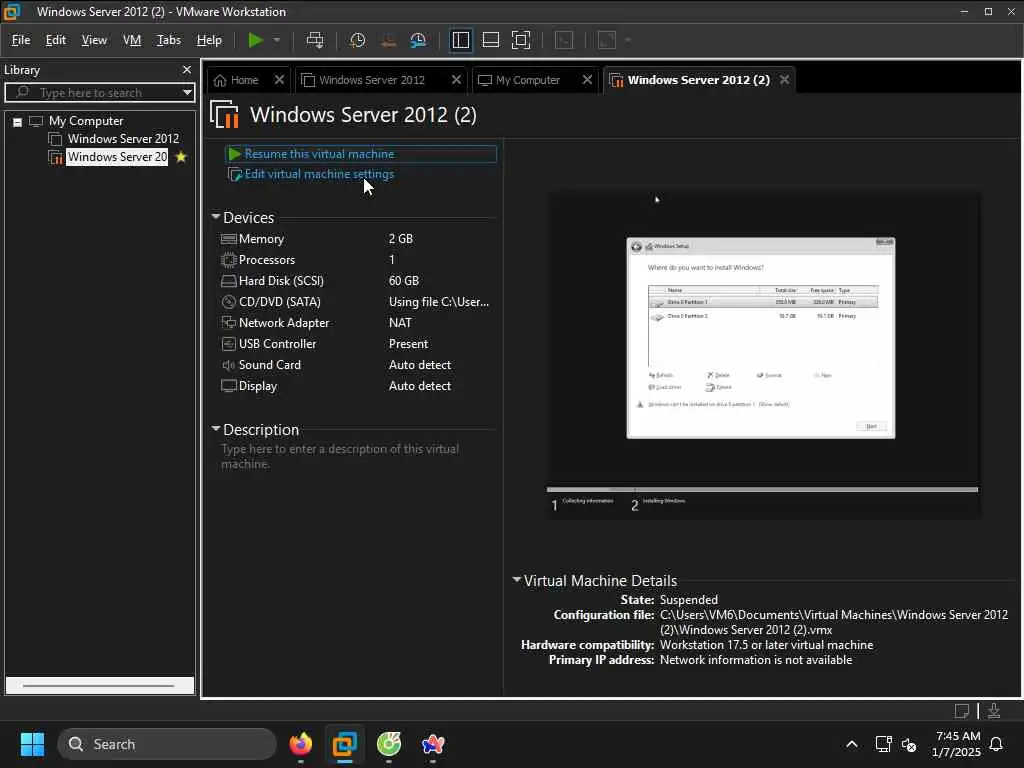Click Send Ctrl+Alt+Del toolbar icon
The height and width of the screenshot is (768, 1024).
pyautogui.click(x=315, y=40)
